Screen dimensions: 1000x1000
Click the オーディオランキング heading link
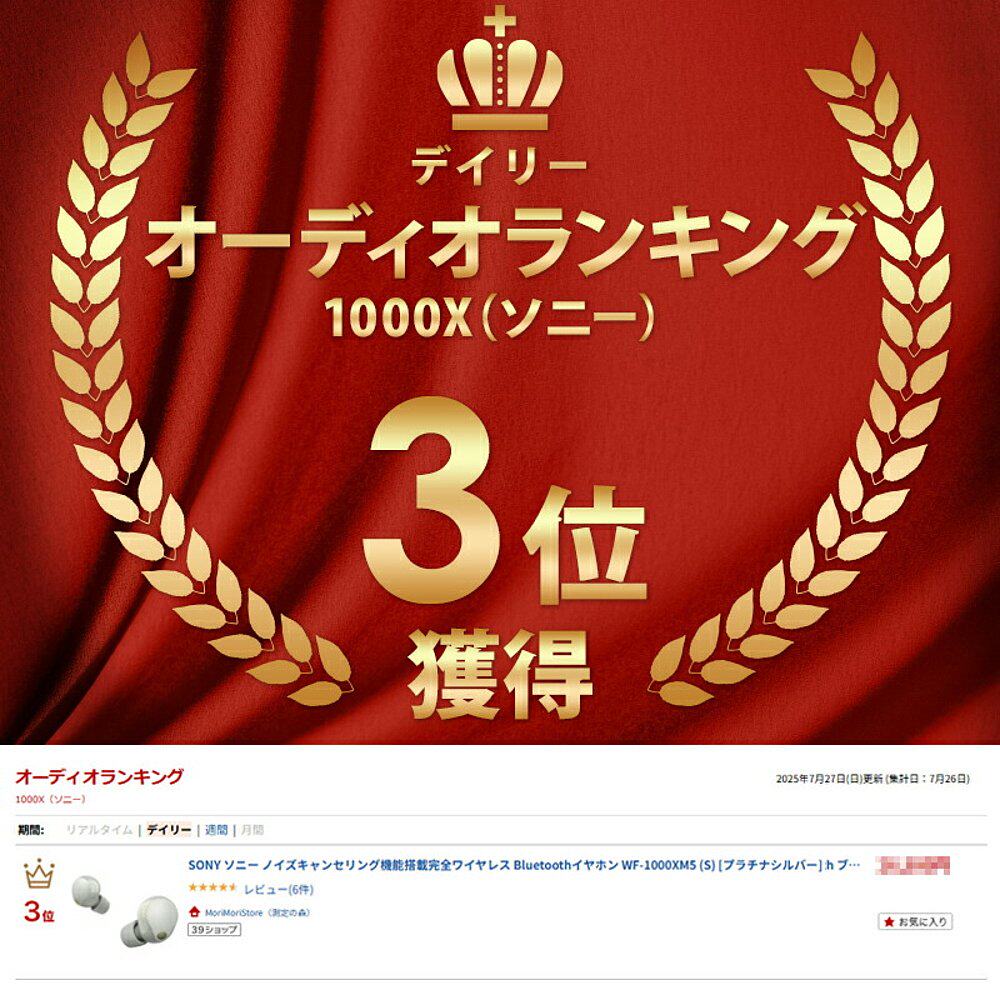(99, 777)
